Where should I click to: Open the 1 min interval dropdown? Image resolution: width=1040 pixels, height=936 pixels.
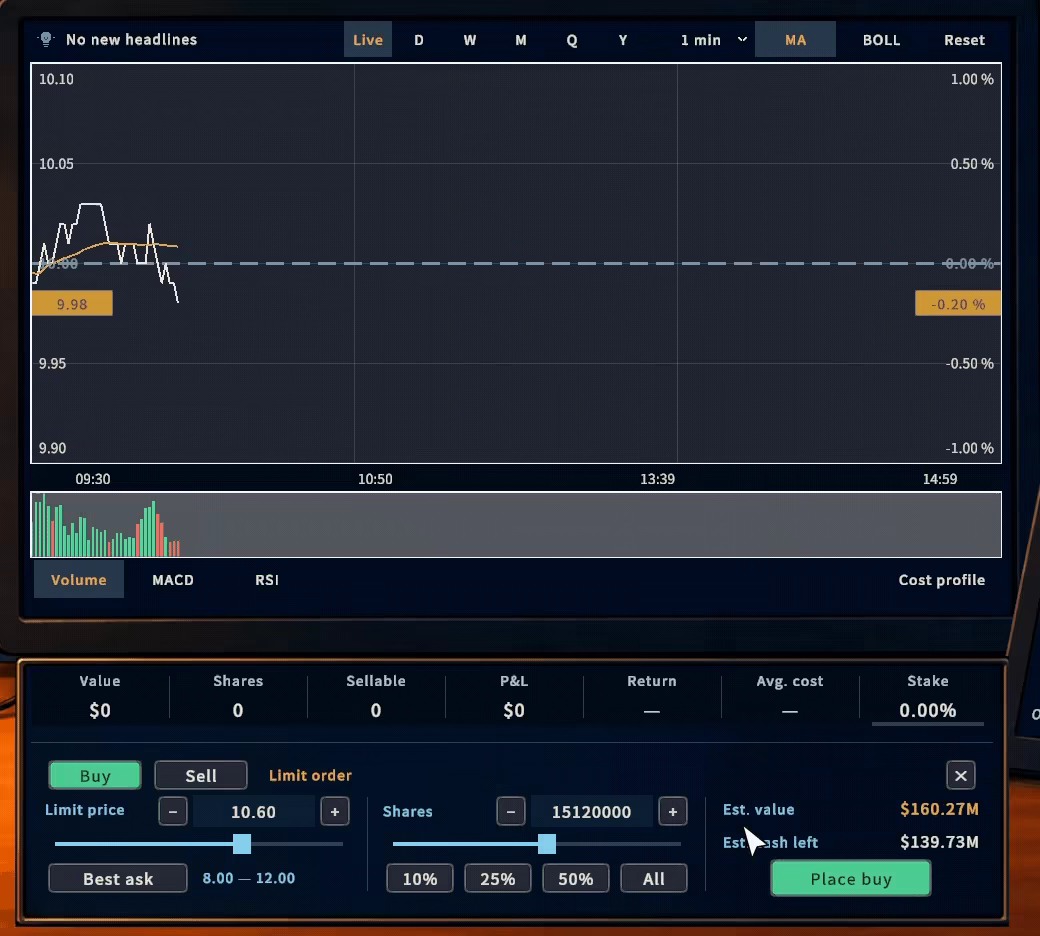coord(713,40)
